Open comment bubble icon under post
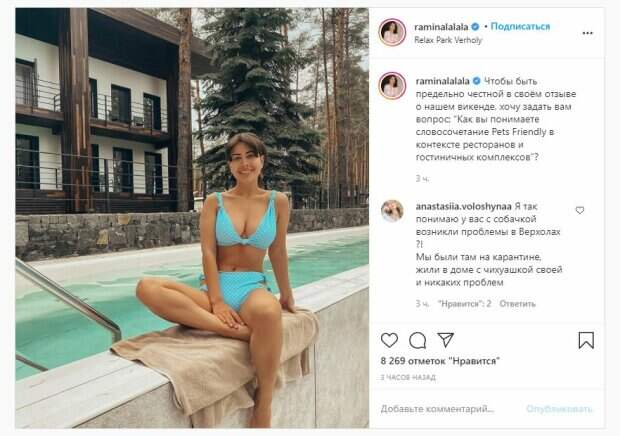 (417, 340)
